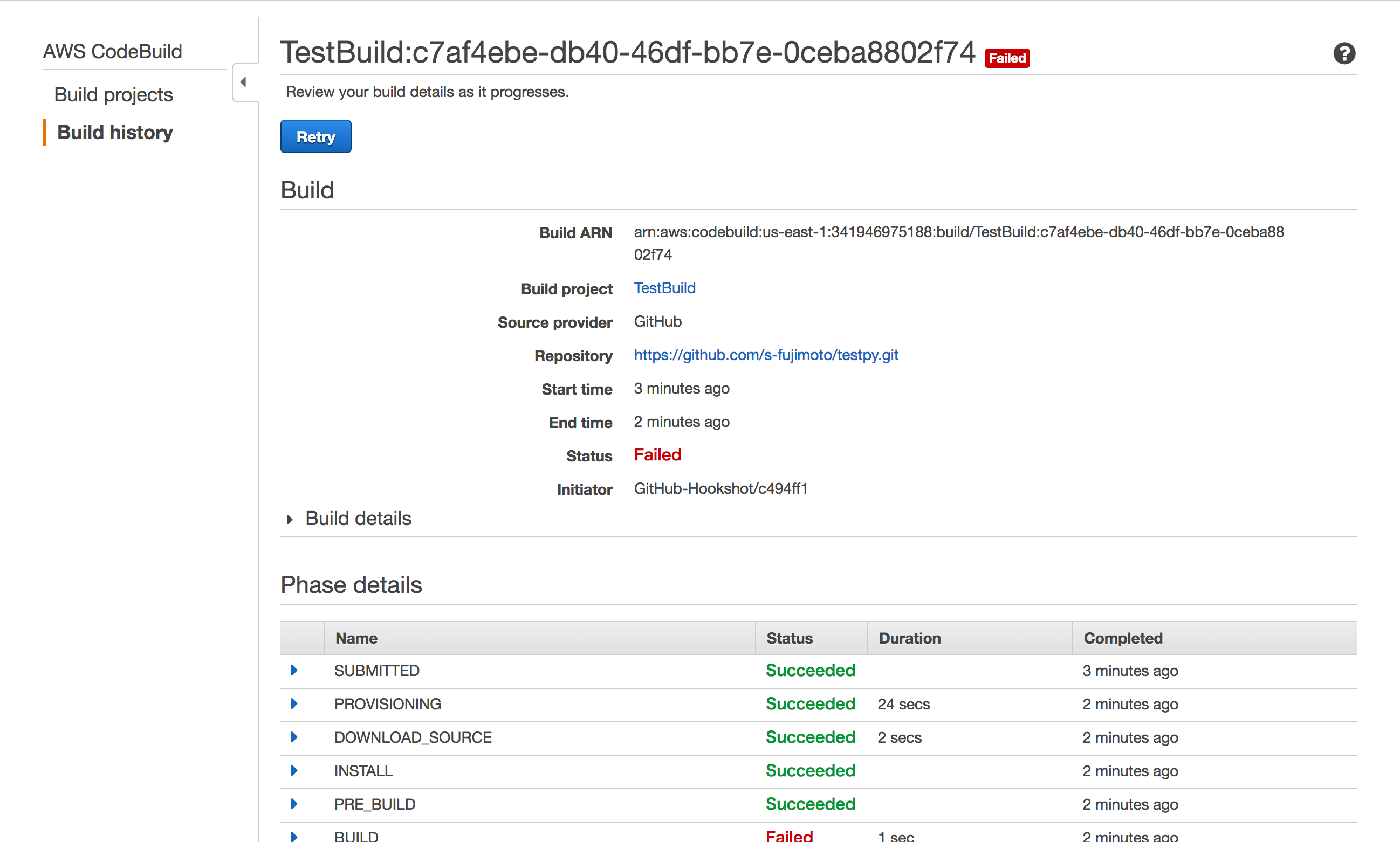This screenshot has width=1400, height=842.
Task: Open the TestBuild project link
Action: tap(664, 288)
